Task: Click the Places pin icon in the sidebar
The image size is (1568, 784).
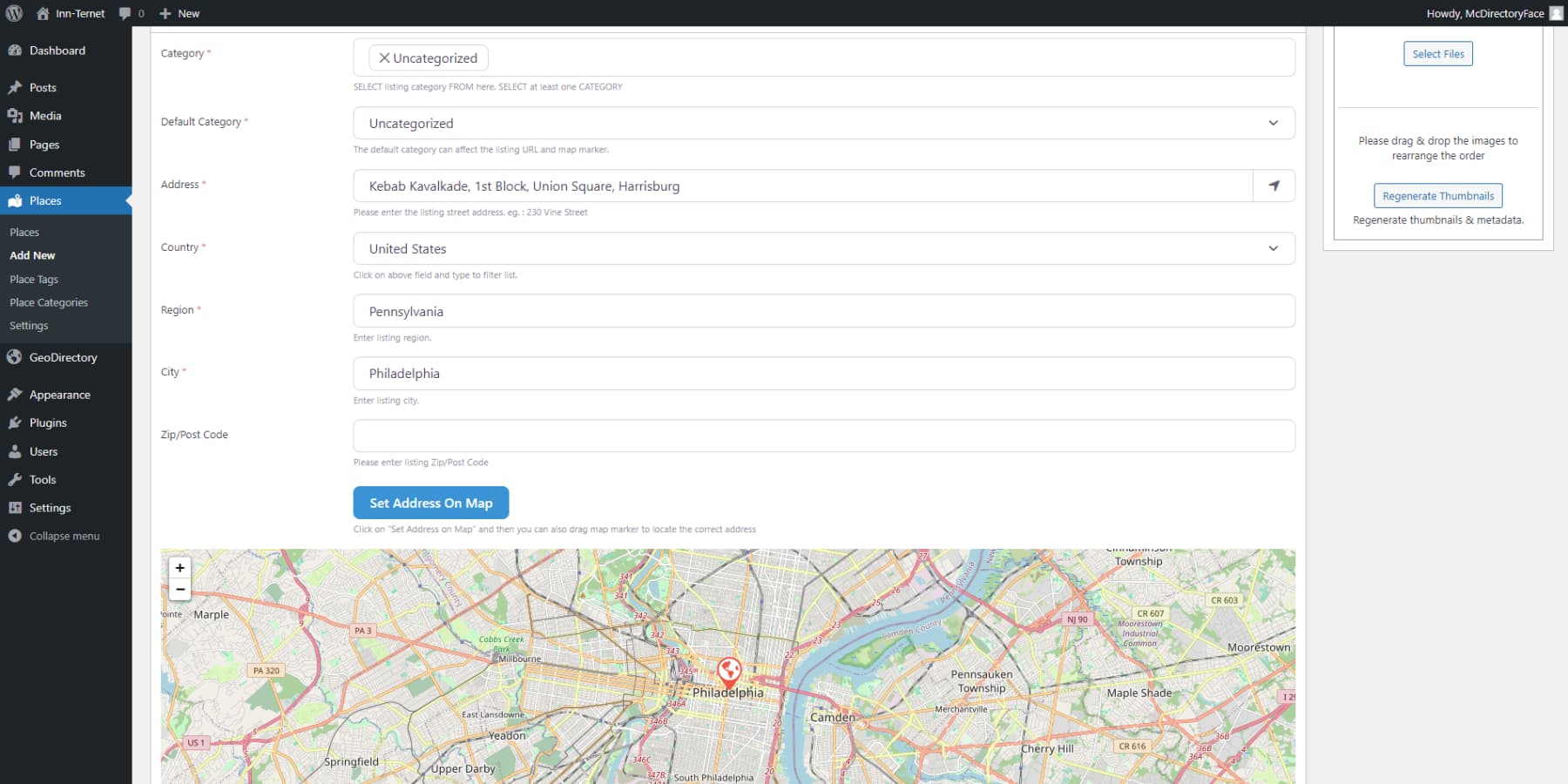Action: pyautogui.click(x=15, y=200)
